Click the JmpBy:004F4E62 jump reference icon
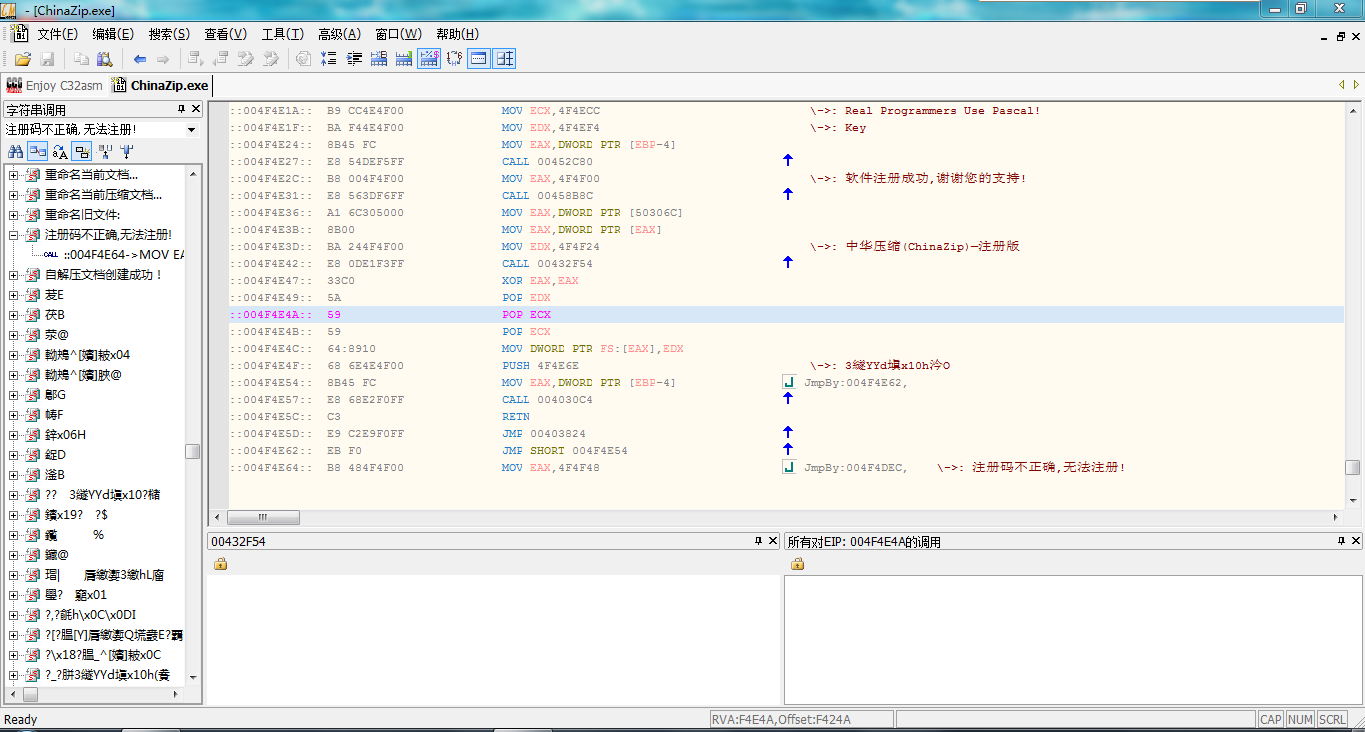The image size is (1365, 732). tap(788, 382)
